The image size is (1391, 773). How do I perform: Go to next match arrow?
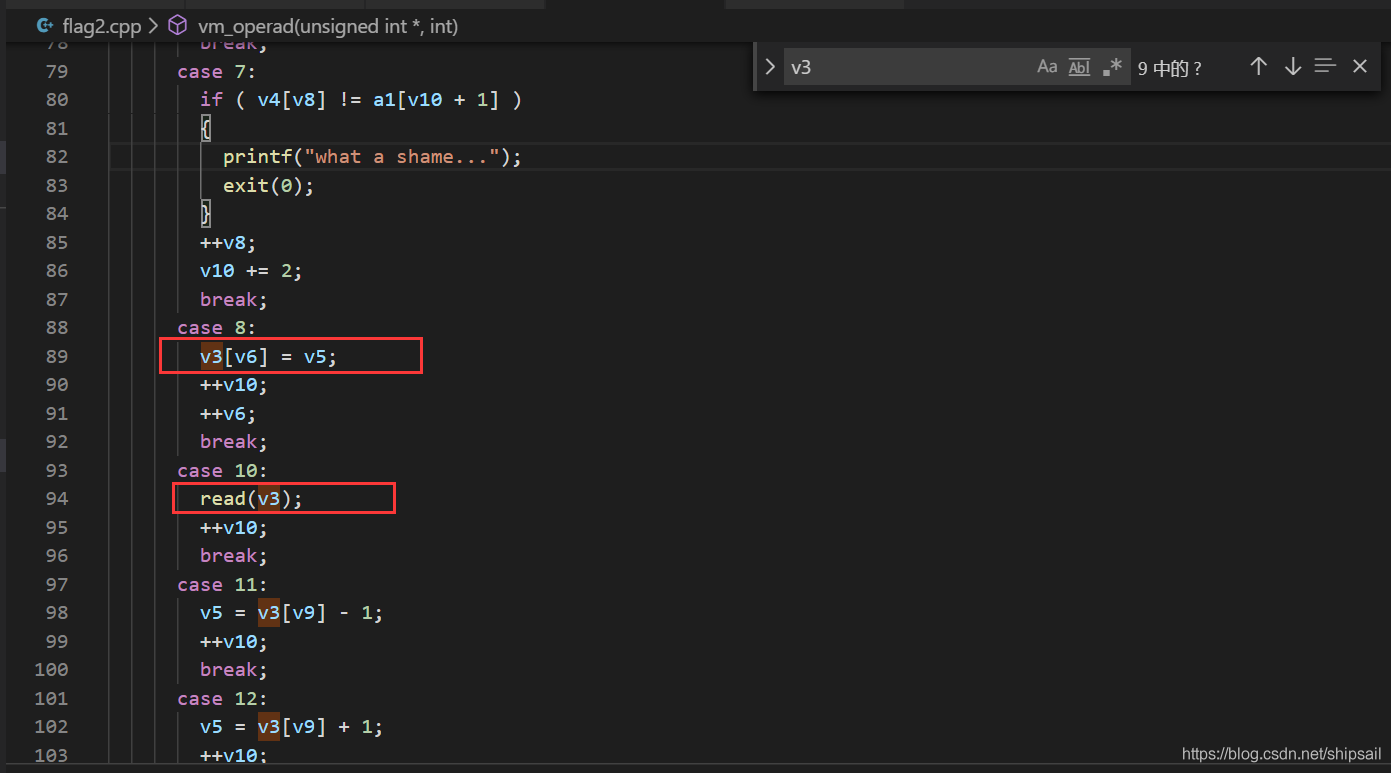point(1293,66)
